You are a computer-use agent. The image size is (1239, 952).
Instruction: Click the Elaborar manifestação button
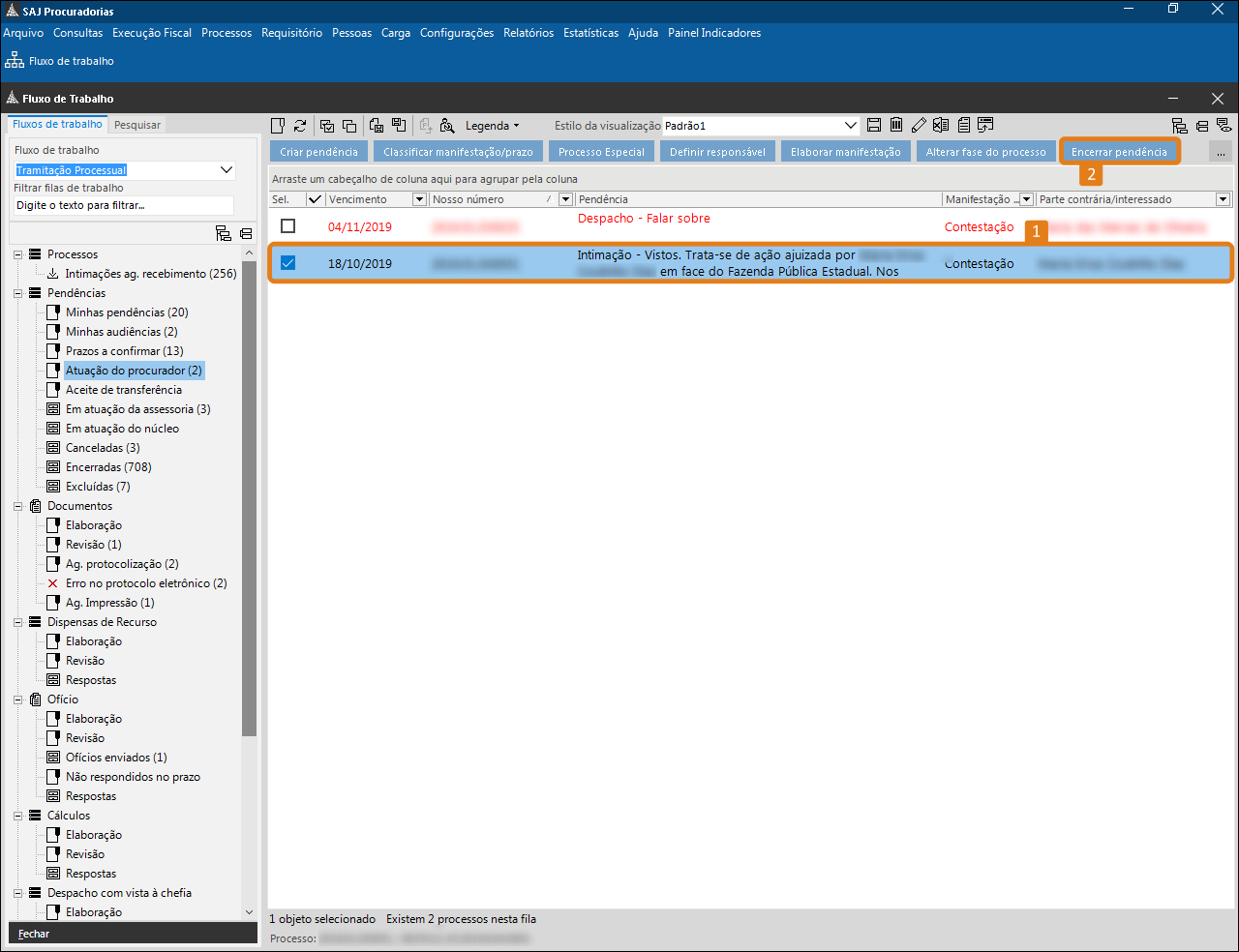coord(845,152)
